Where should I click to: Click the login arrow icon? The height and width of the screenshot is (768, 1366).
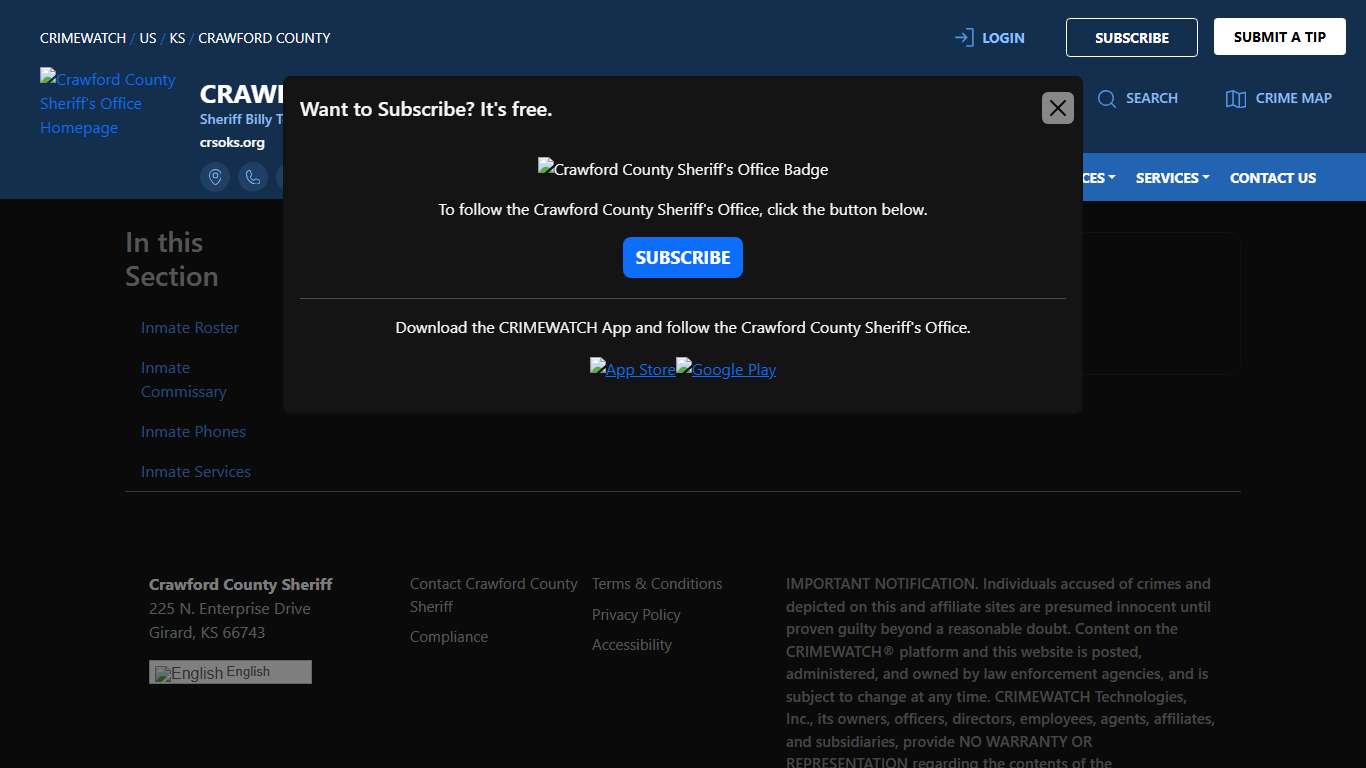964,38
